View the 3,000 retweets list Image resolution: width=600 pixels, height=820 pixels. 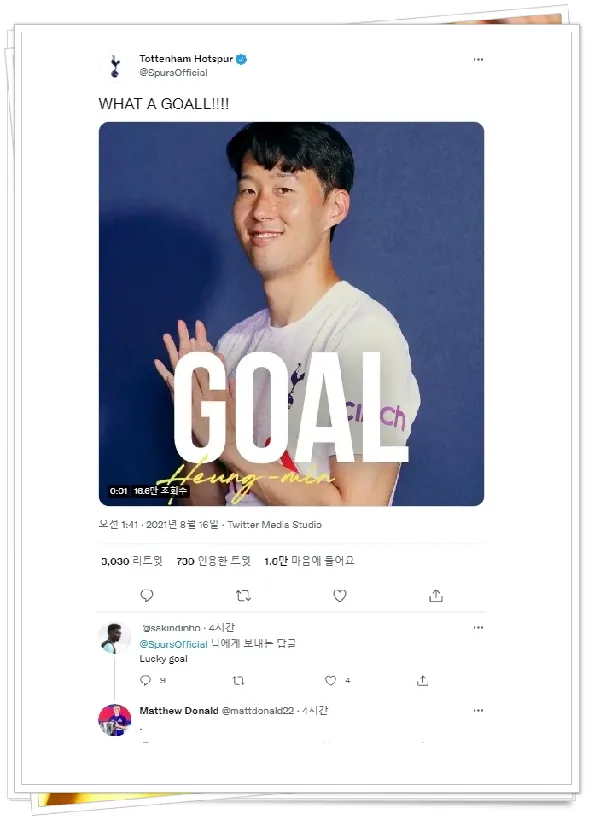(x=131, y=561)
